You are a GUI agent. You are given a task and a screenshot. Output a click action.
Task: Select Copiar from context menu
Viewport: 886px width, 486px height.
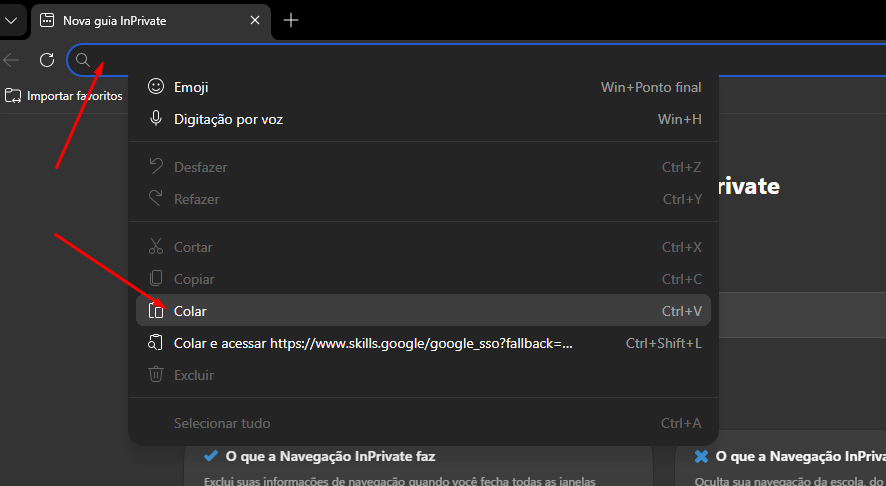click(x=424, y=279)
